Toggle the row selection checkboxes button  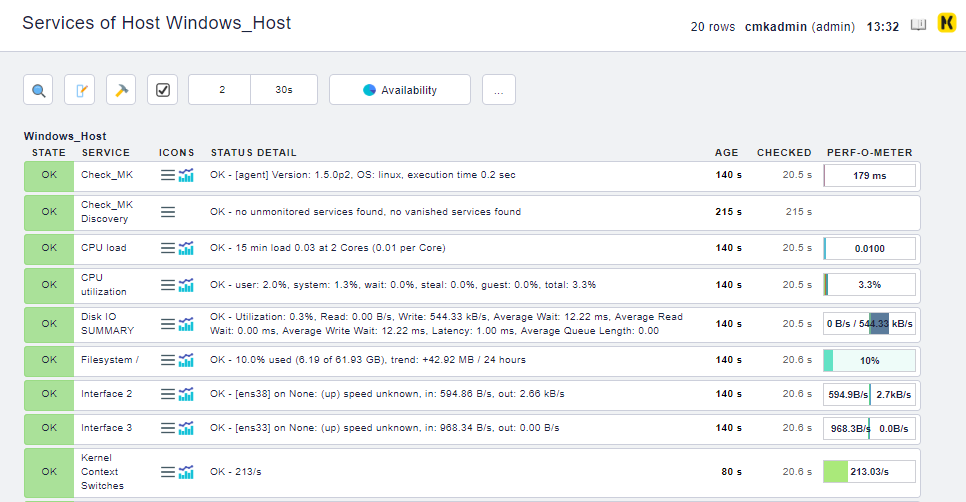tap(163, 90)
